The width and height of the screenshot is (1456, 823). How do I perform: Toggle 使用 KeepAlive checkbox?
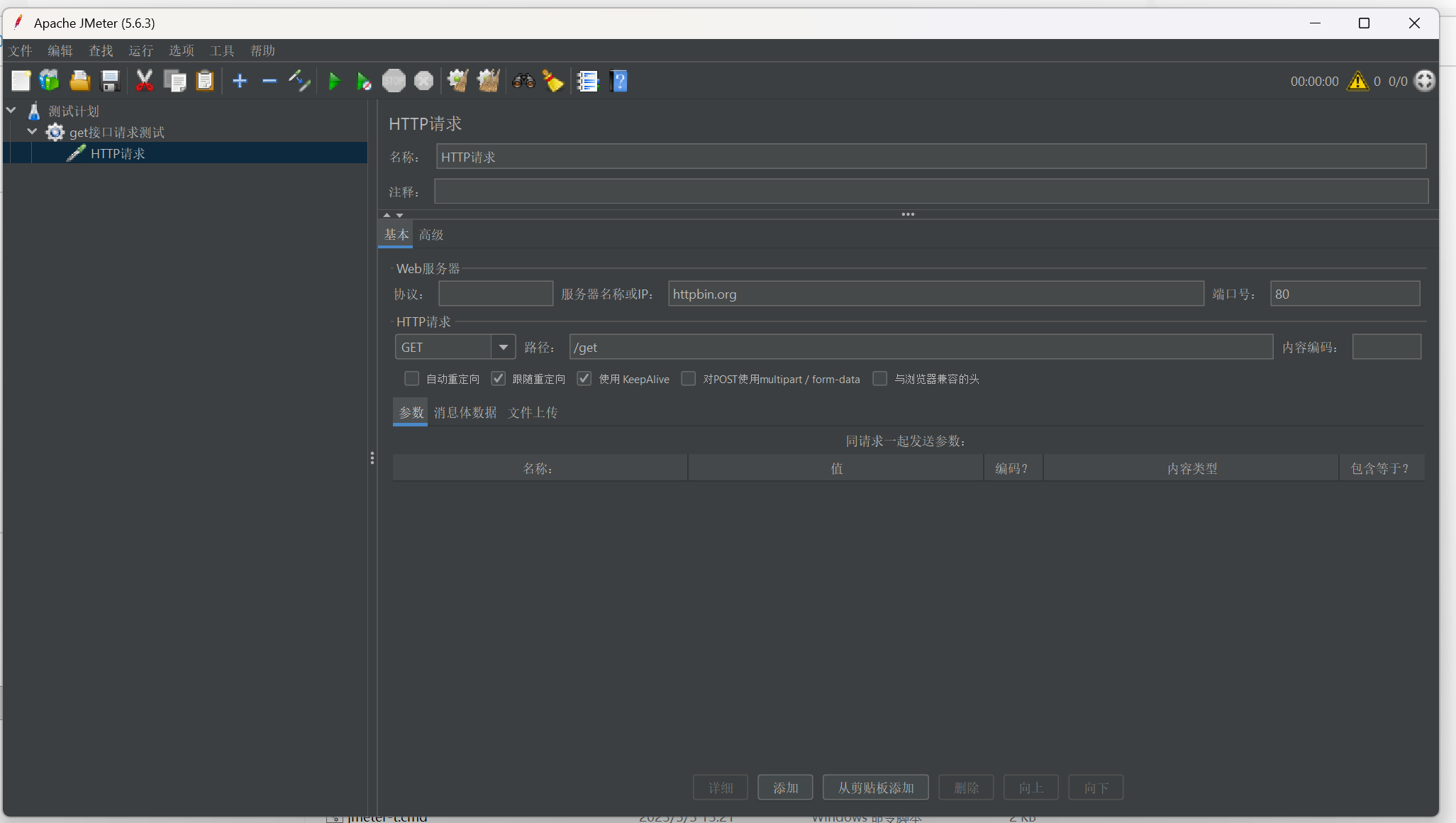(x=584, y=379)
